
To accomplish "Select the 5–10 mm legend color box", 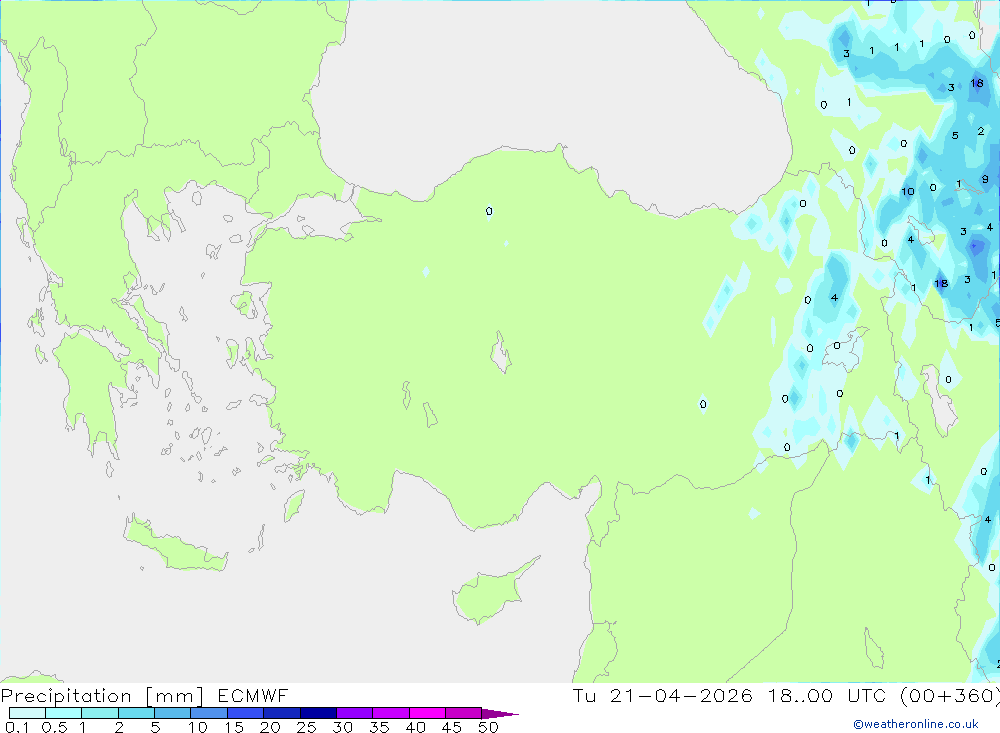I will click(173, 713).
